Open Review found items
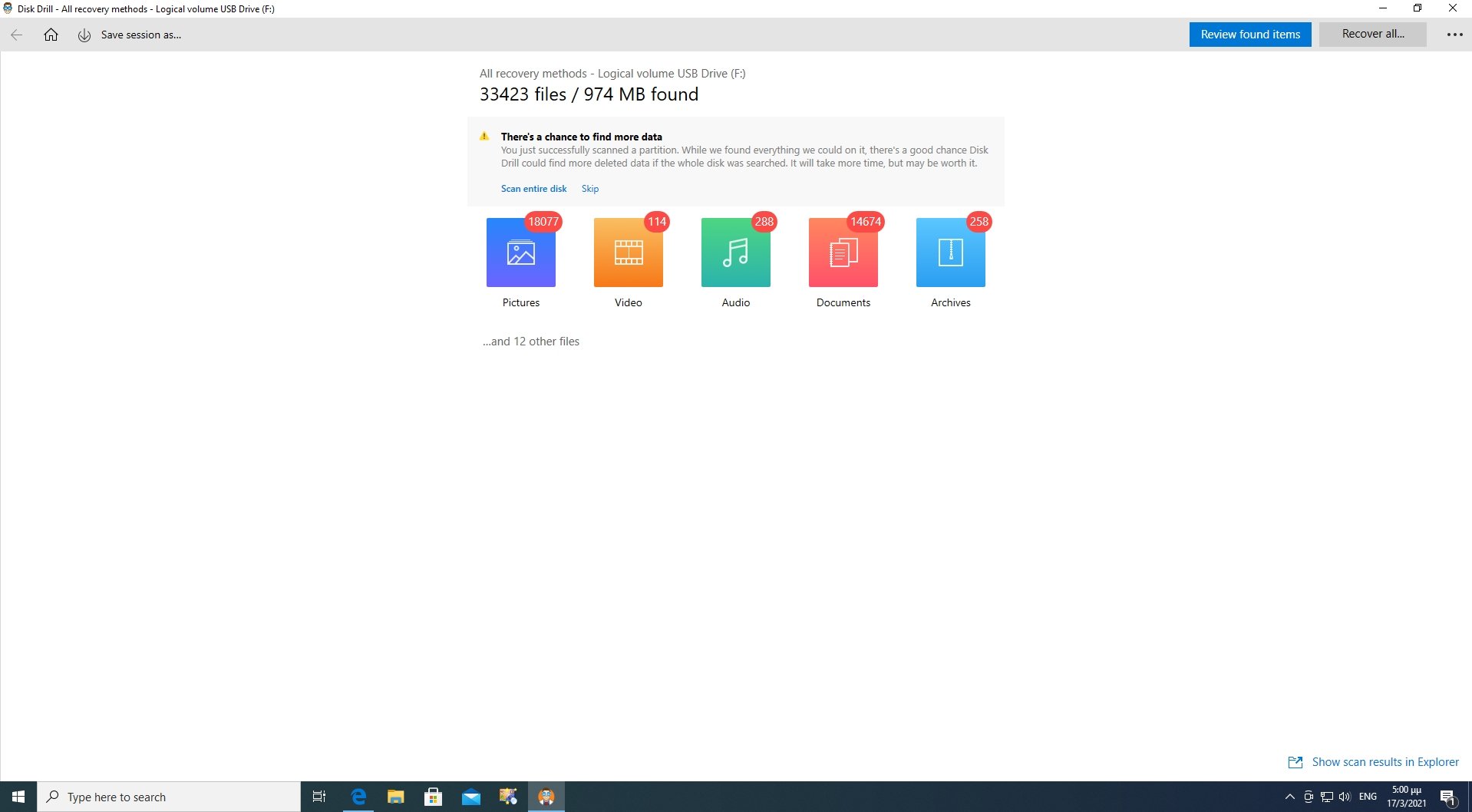Viewport: 1472px width, 812px height. (1250, 35)
